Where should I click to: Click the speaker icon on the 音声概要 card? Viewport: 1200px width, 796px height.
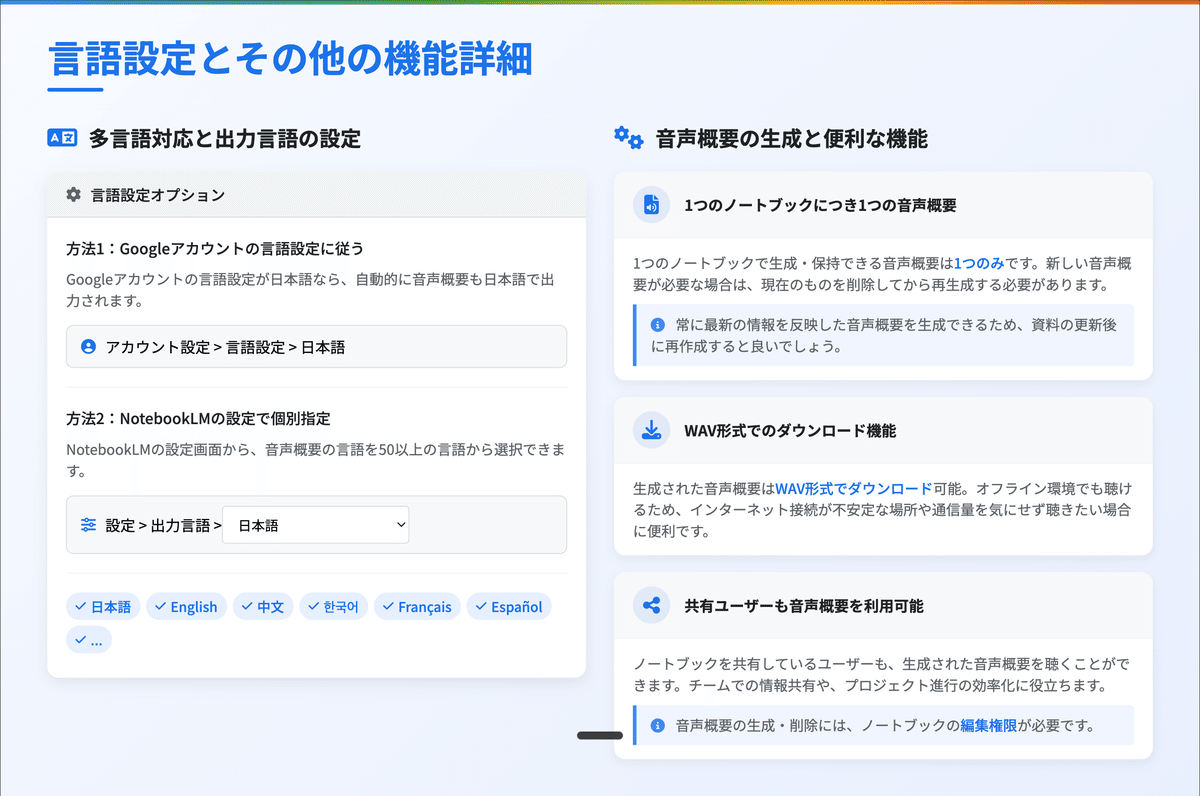(651, 205)
